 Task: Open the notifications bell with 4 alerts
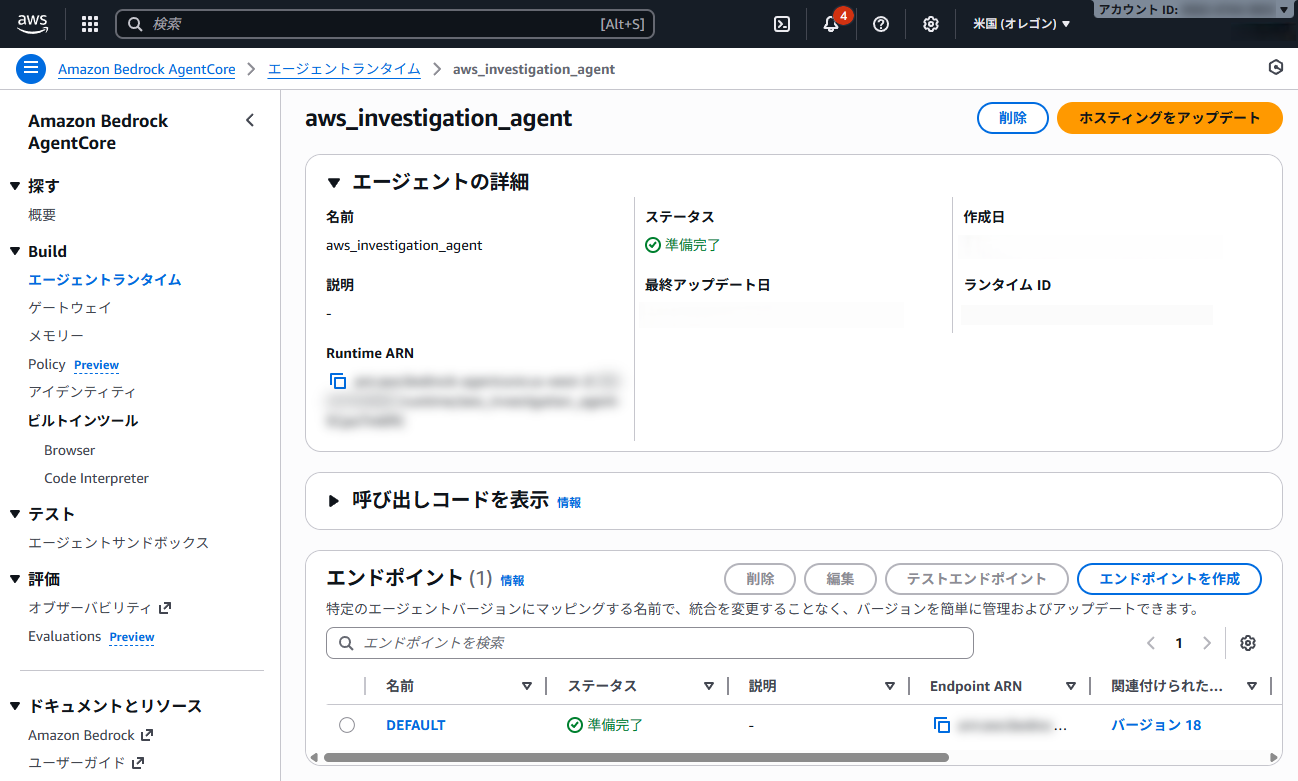coord(830,23)
